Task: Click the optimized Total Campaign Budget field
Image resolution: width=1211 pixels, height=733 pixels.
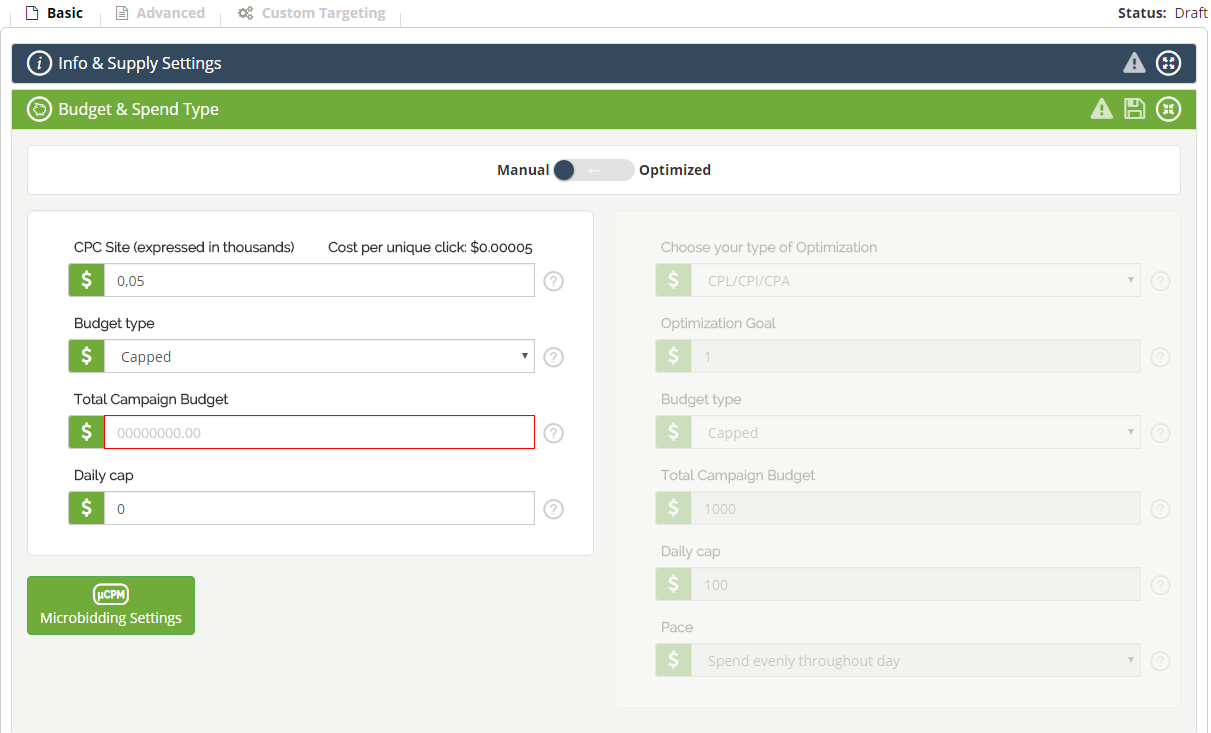Action: [x=915, y=509]
